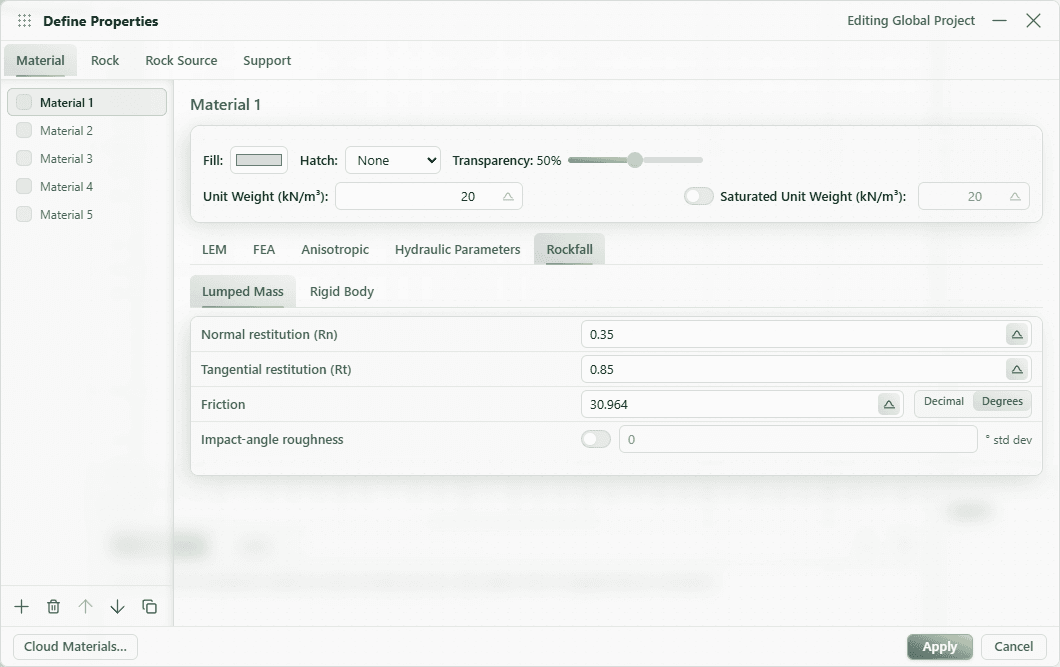Open Cloud Materials
The height and width of the screenshot is (667, 1060).
(75, 647)
